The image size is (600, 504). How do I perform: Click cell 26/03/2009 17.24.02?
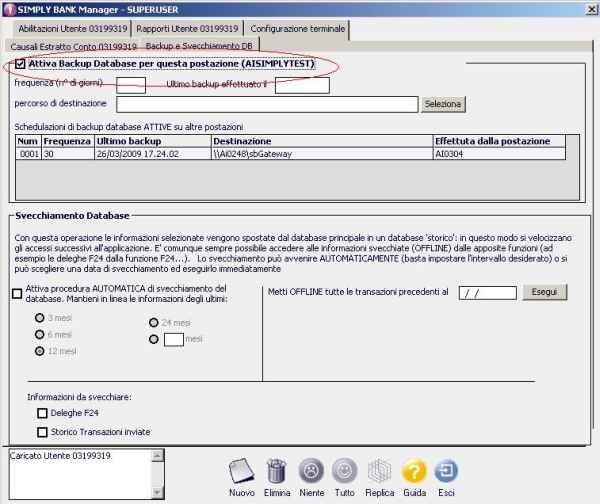click(153, 154)
